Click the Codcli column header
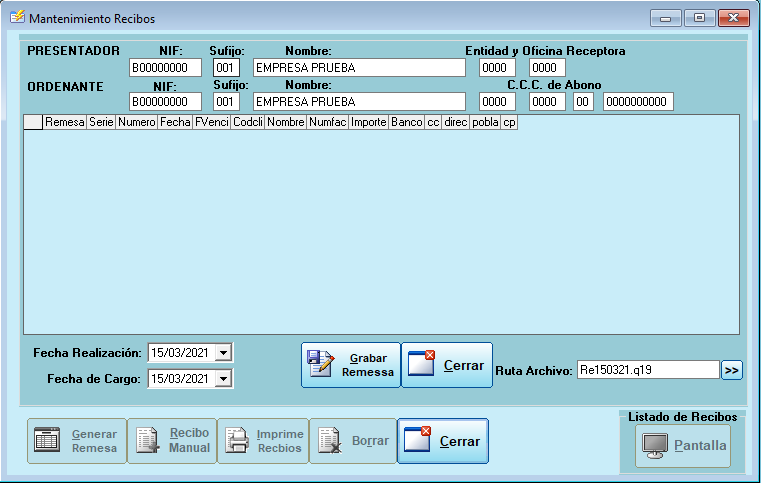This screenshot has height=483, width=761. click(x=248, y=122)
